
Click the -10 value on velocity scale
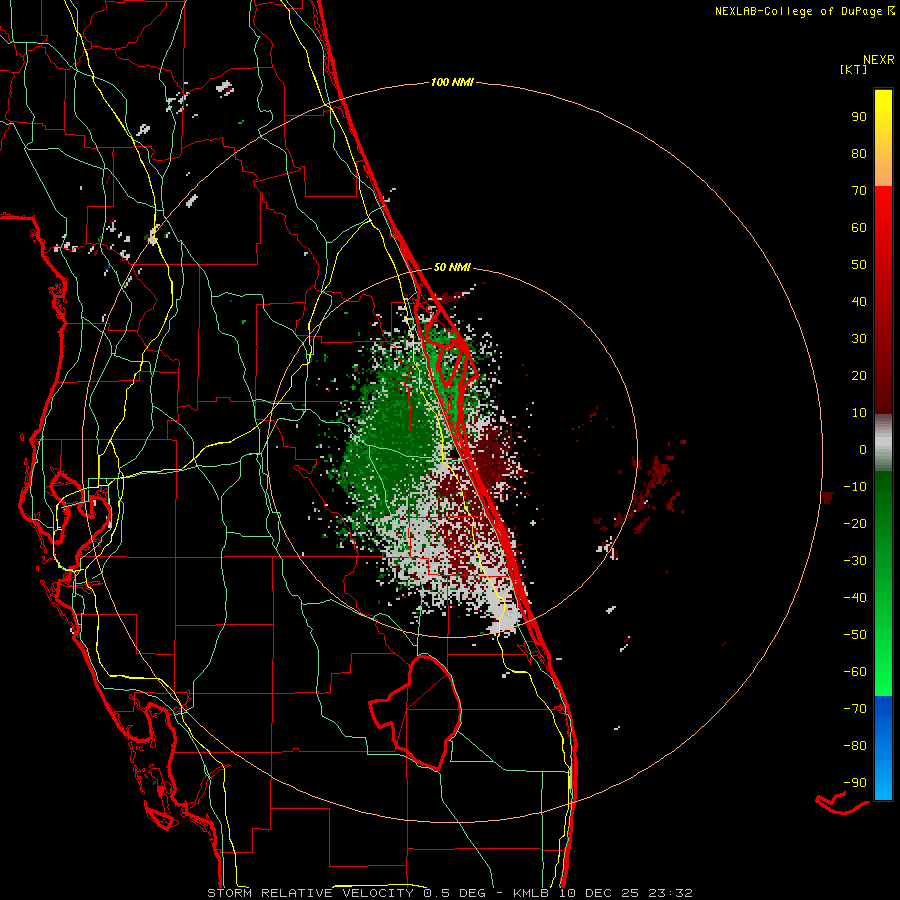coord(855,487)
